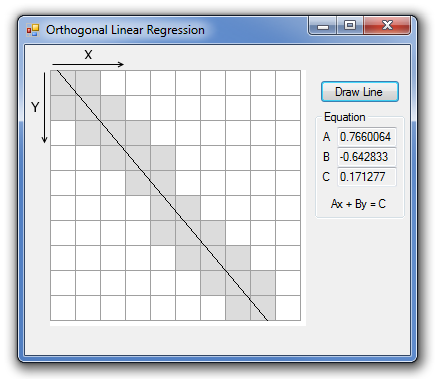
Task: Click the 'A' label beside first field
Action: pyautogui.click(x=326, y=137)
